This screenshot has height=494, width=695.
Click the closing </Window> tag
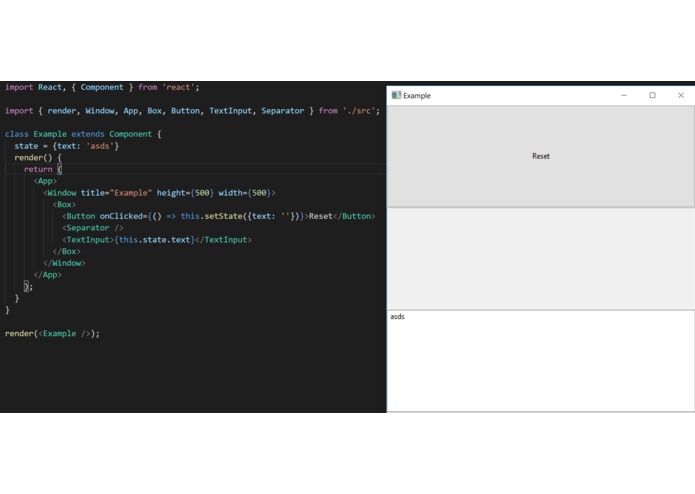pos(64,263)
